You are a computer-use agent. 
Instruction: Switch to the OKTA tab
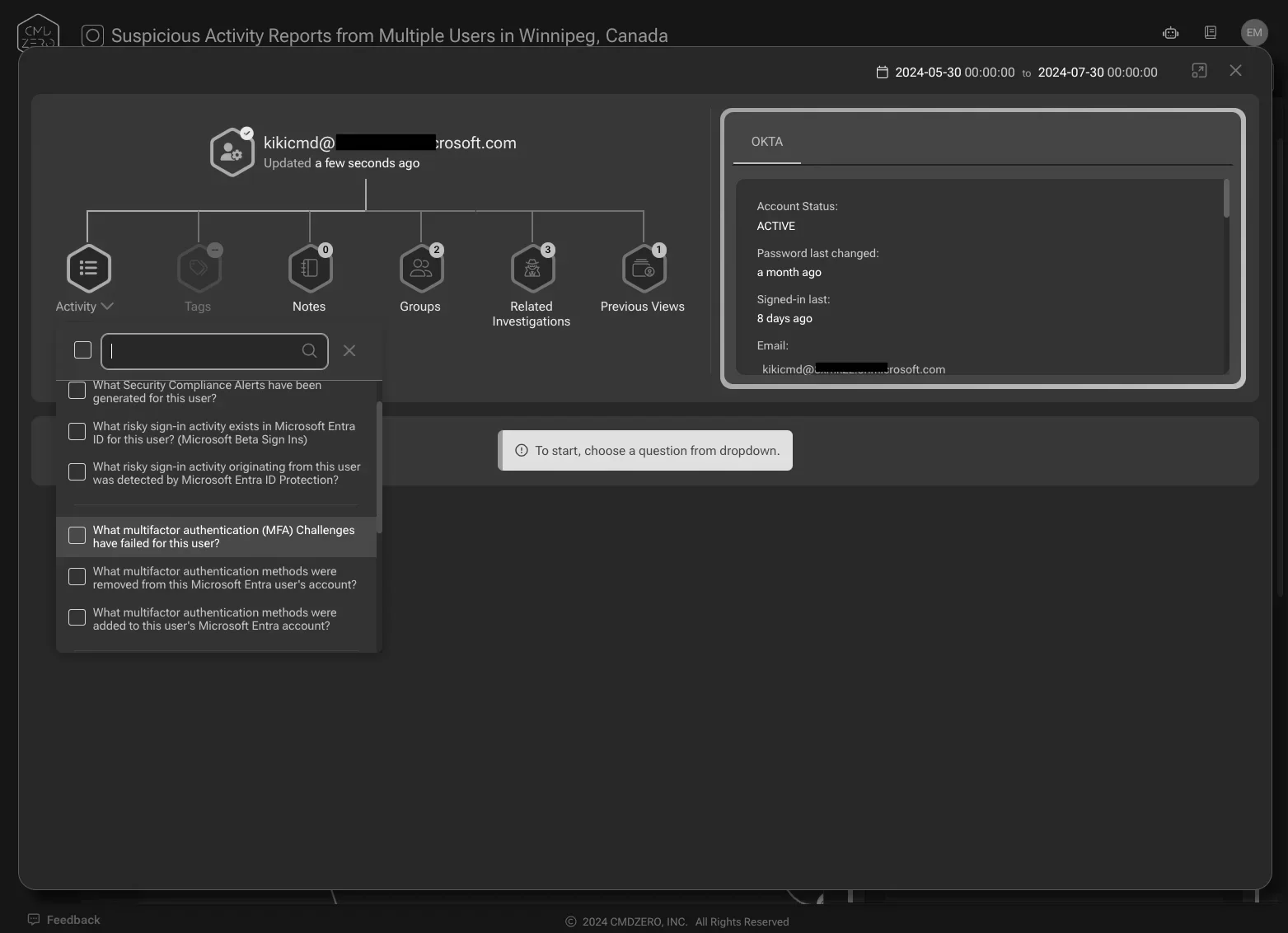pos(767,142)
